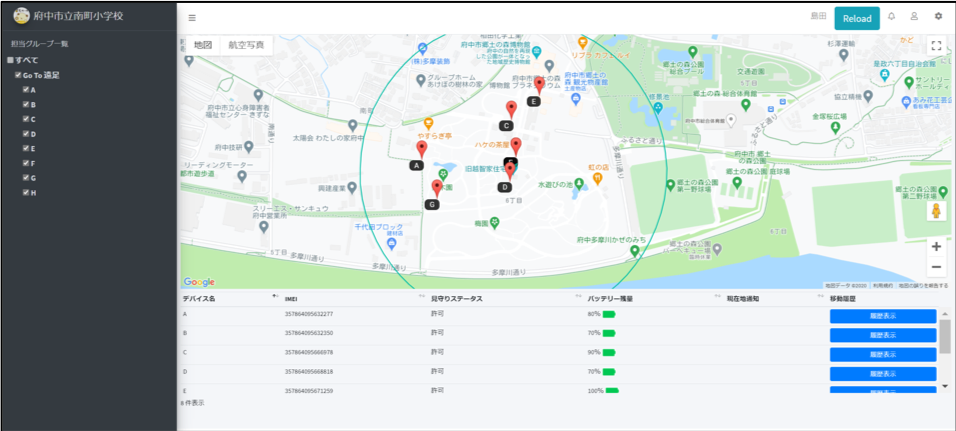
Task: Open notifications via the bell icon
Action: 891,16
